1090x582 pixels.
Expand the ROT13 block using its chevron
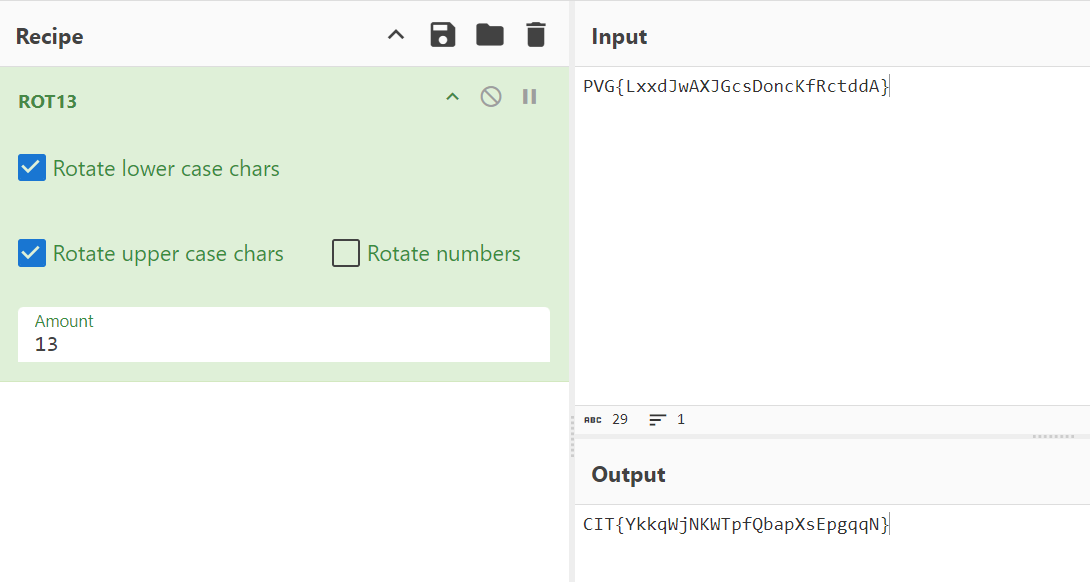pos(452,96)
